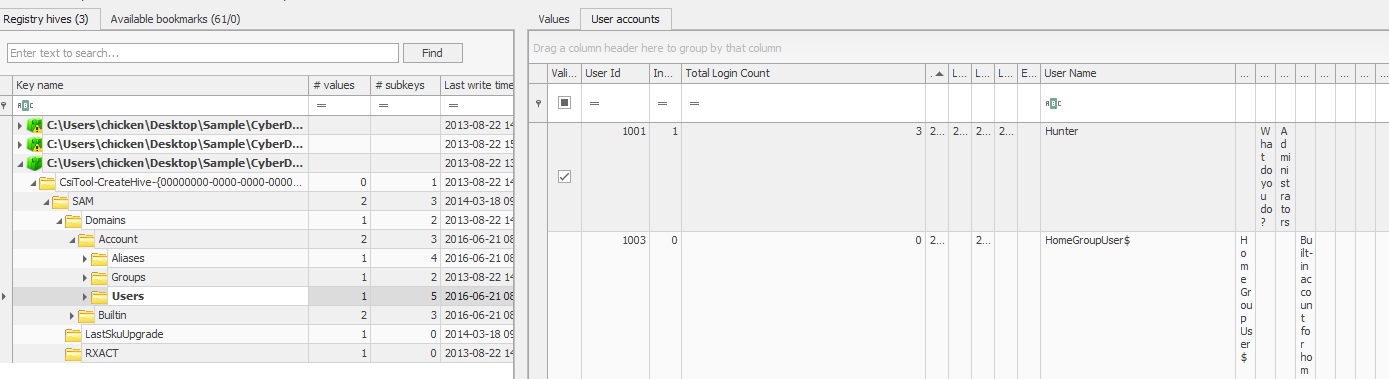The image size is (1389, 379).
Task: Click the In... column header
Action: 665,73
